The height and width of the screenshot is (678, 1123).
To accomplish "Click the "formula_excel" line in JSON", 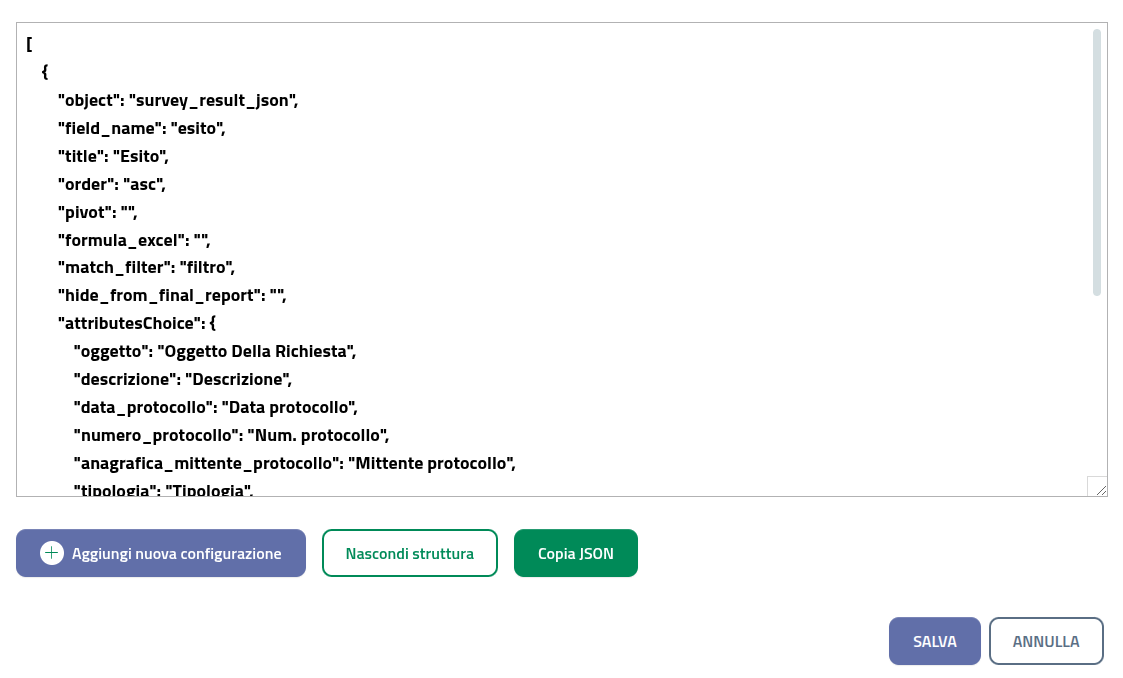I will (134, 240).
